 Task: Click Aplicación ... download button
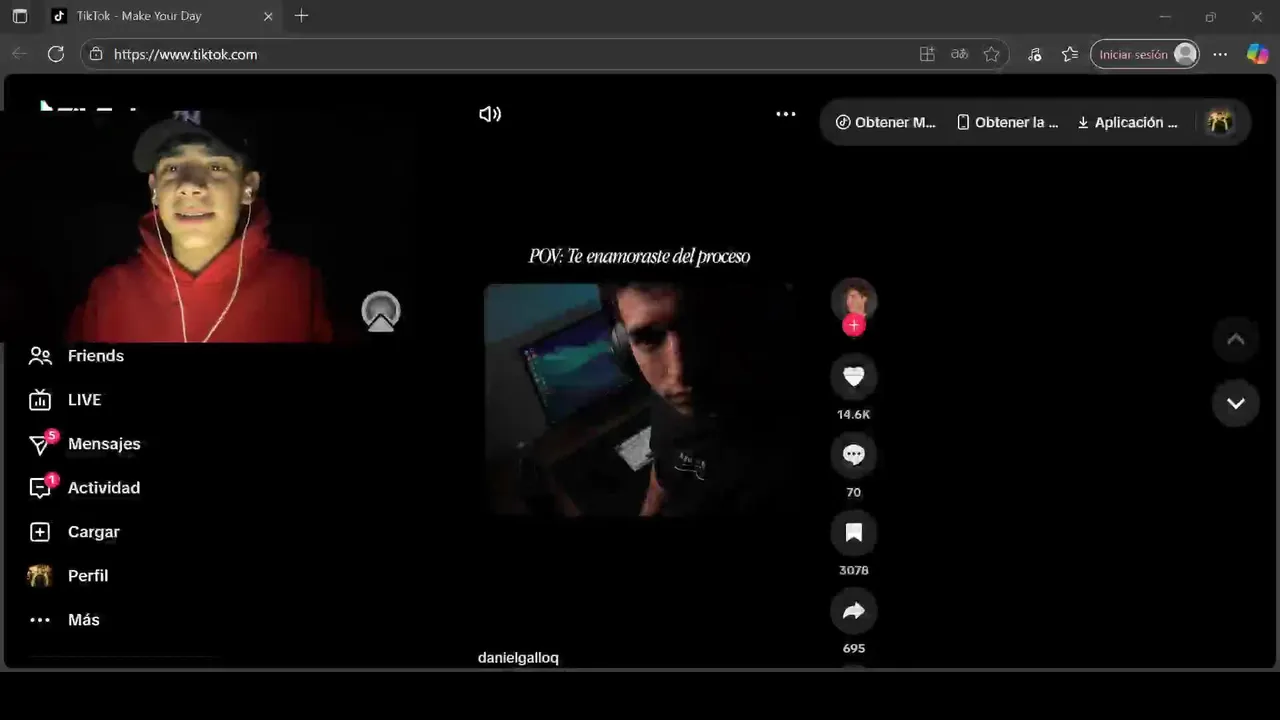coord(1127,122)
